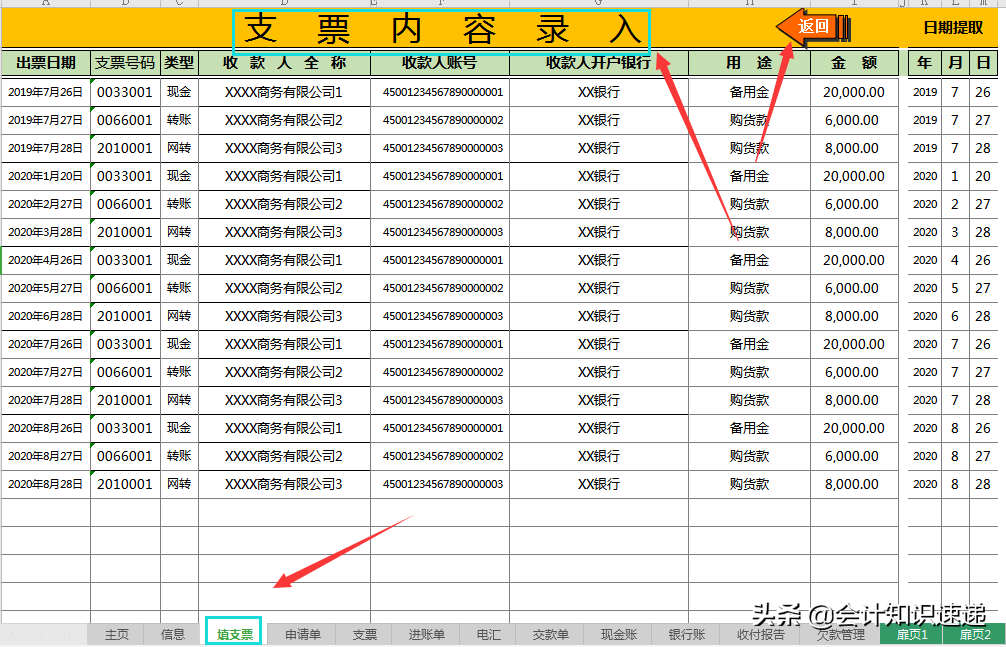Click the red 返回 (Return) button
This screenshot has width=1006, height=647.
814,25
